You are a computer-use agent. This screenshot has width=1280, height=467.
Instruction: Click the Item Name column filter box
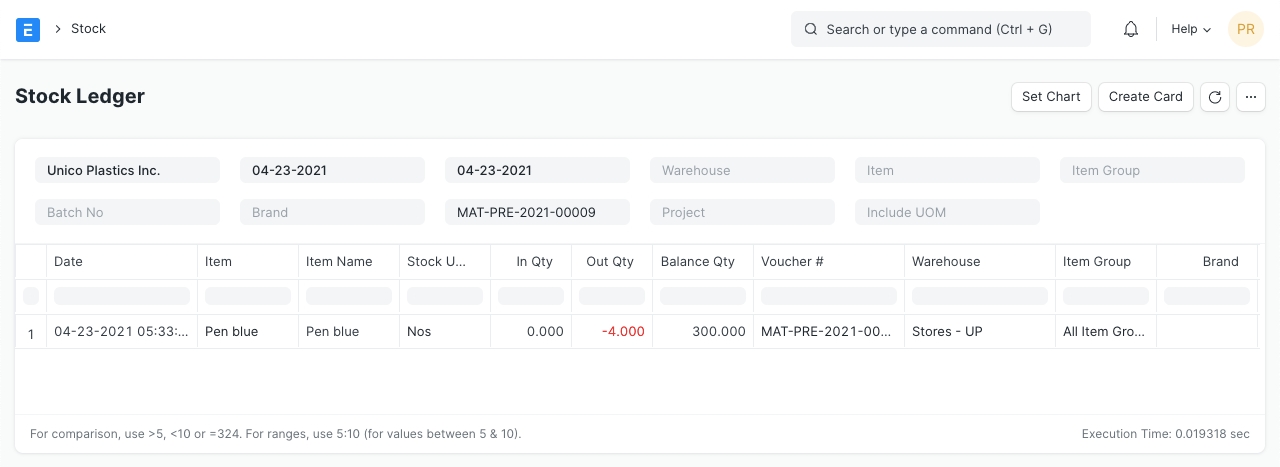click(348, 296)
